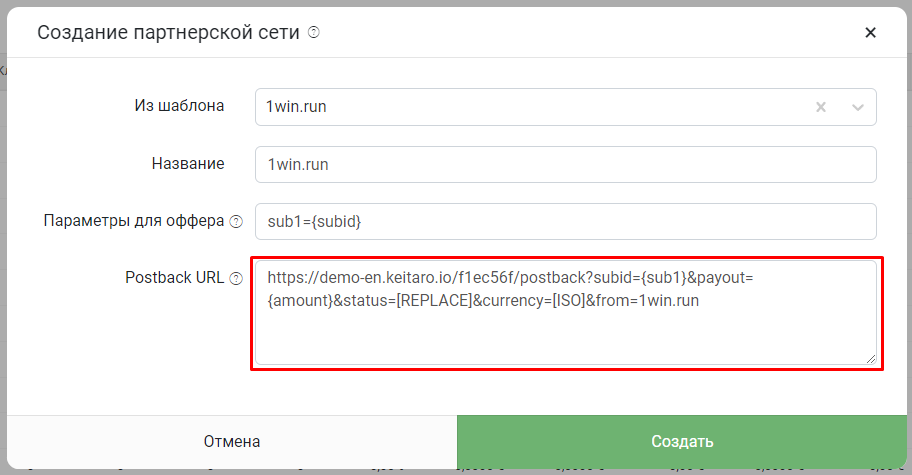
Task: Clear the selected 1win.run template
Action: point(821,107)
